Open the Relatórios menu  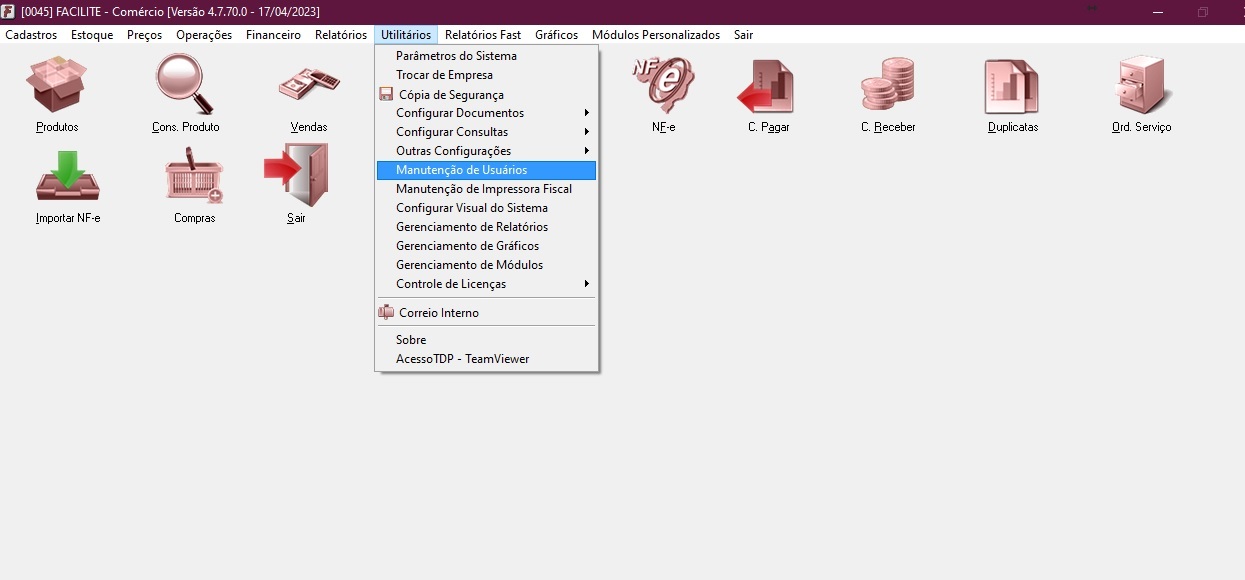pyautogui.click(x=341, y=35)
